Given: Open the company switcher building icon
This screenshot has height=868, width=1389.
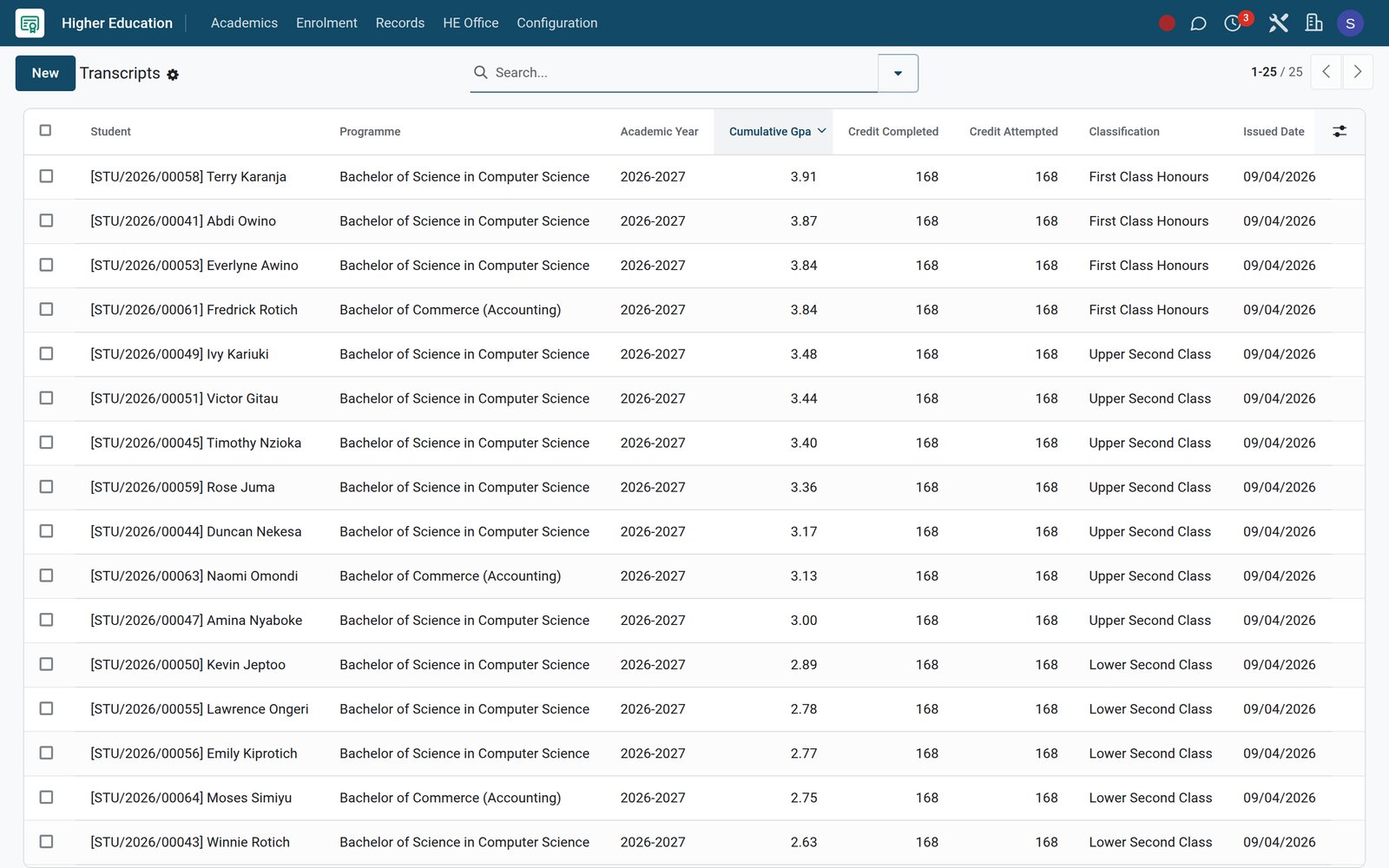Looking at the screenshot, I should click(x=1313, y=23).
